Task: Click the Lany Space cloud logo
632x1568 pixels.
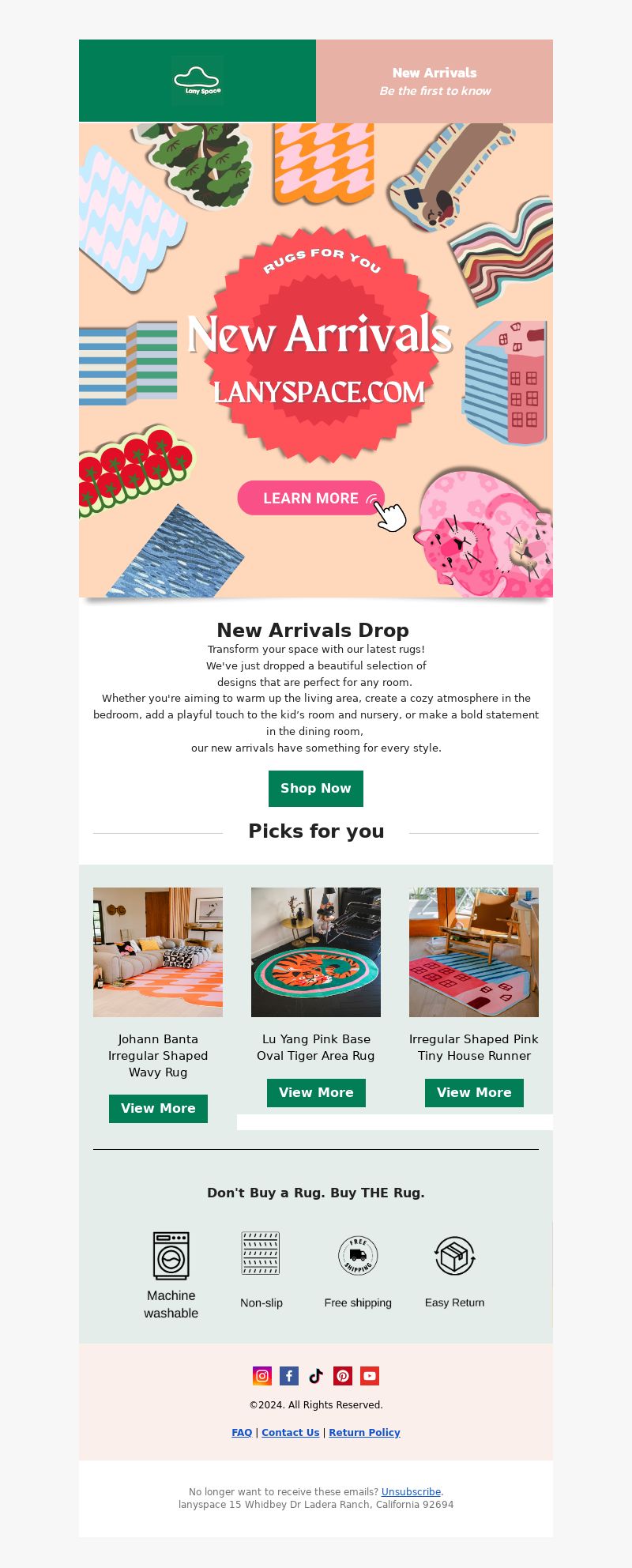Action: point(197,81)
